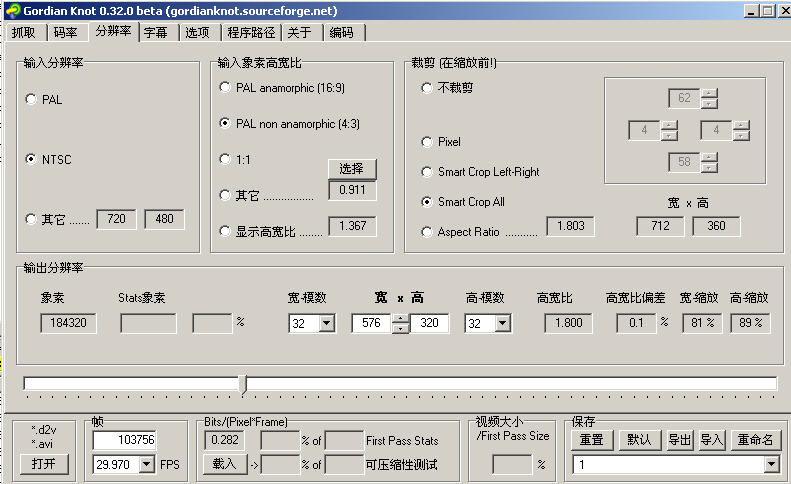Decrease top crop value 62
The width and height of the screenshot is (791, 484).
click(709, 103)
